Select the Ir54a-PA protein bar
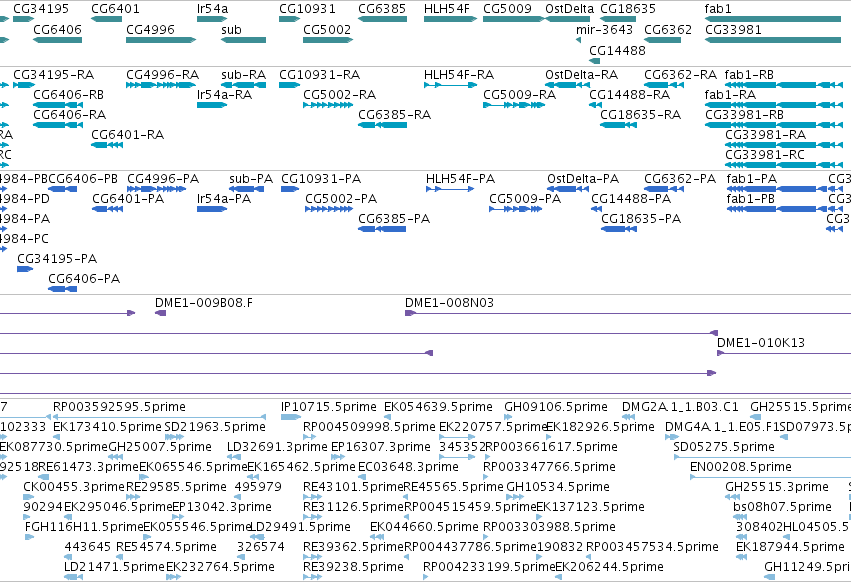 pyautogui.click(x=212, y=209)
